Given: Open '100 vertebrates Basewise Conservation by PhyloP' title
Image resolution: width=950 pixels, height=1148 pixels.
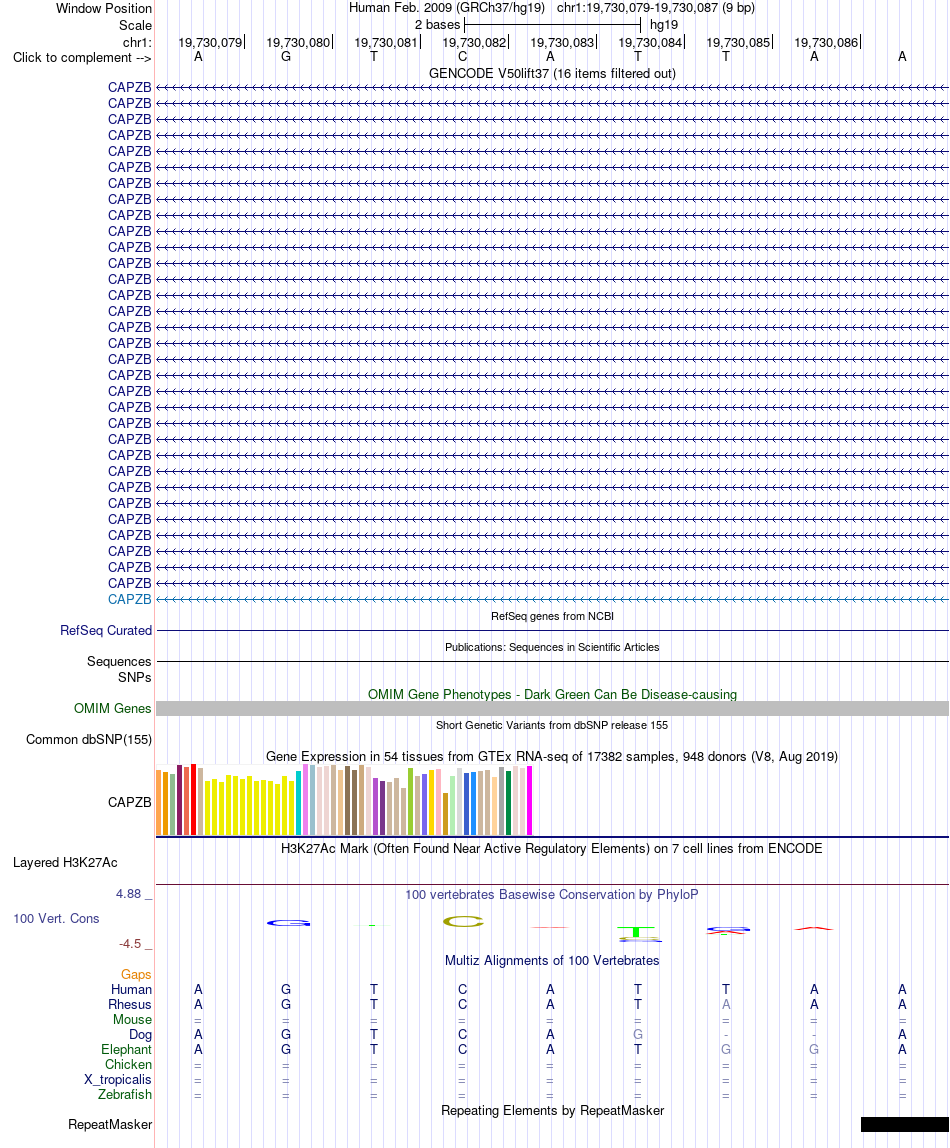Looking at the screenshot, I should pos(552,895).
